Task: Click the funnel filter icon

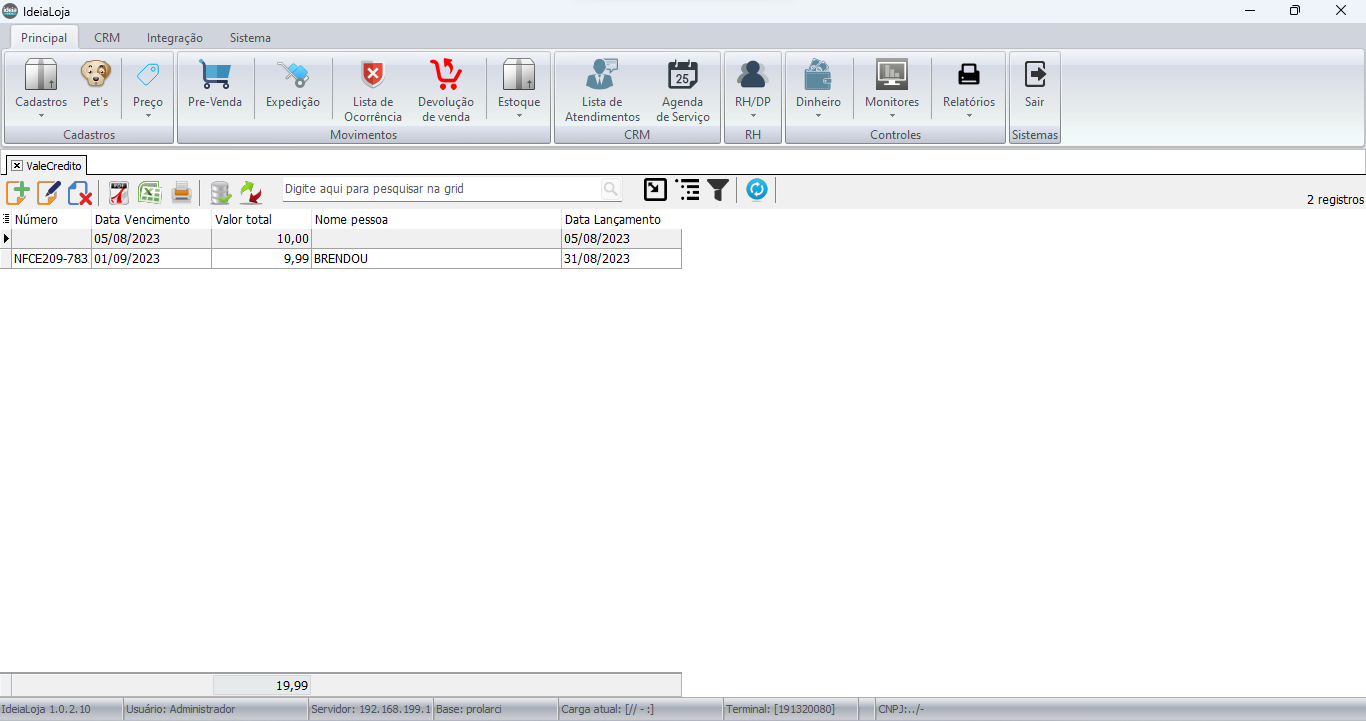Action: 718,190
